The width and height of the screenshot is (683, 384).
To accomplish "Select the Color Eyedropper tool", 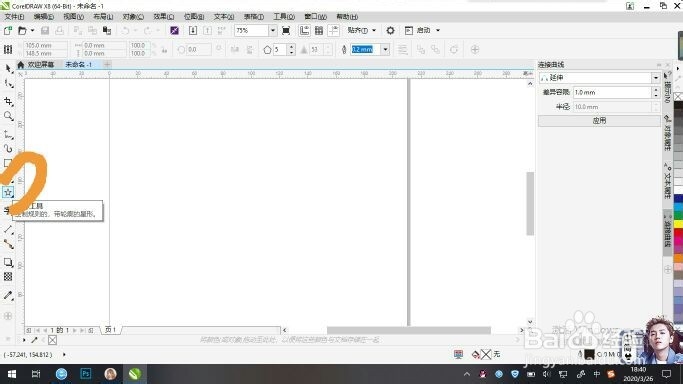I will tap(8, 295).
